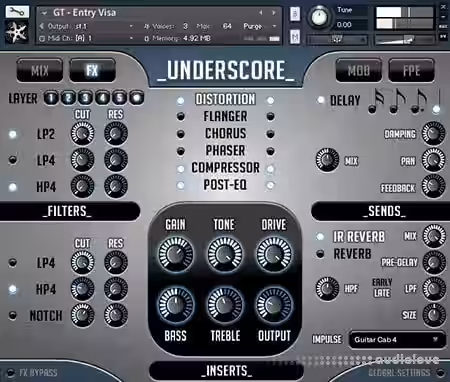Select the DISTORTION insert effect
Viewport: 450px width, 382px height.
225,99
